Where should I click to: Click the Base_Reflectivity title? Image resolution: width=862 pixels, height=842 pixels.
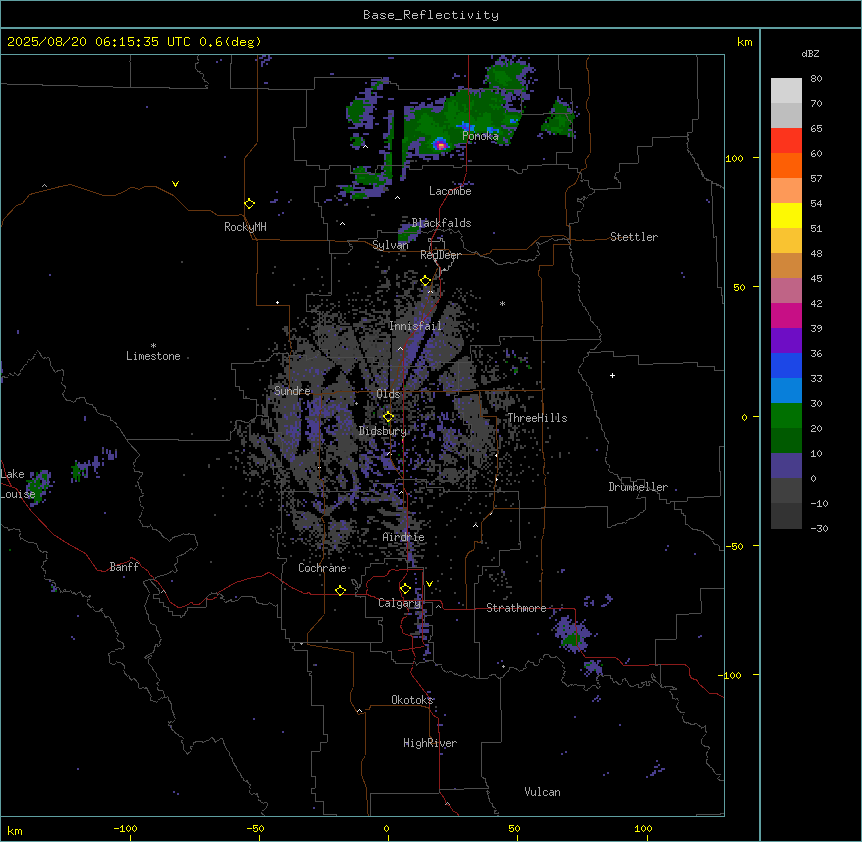tap(431, 15)
